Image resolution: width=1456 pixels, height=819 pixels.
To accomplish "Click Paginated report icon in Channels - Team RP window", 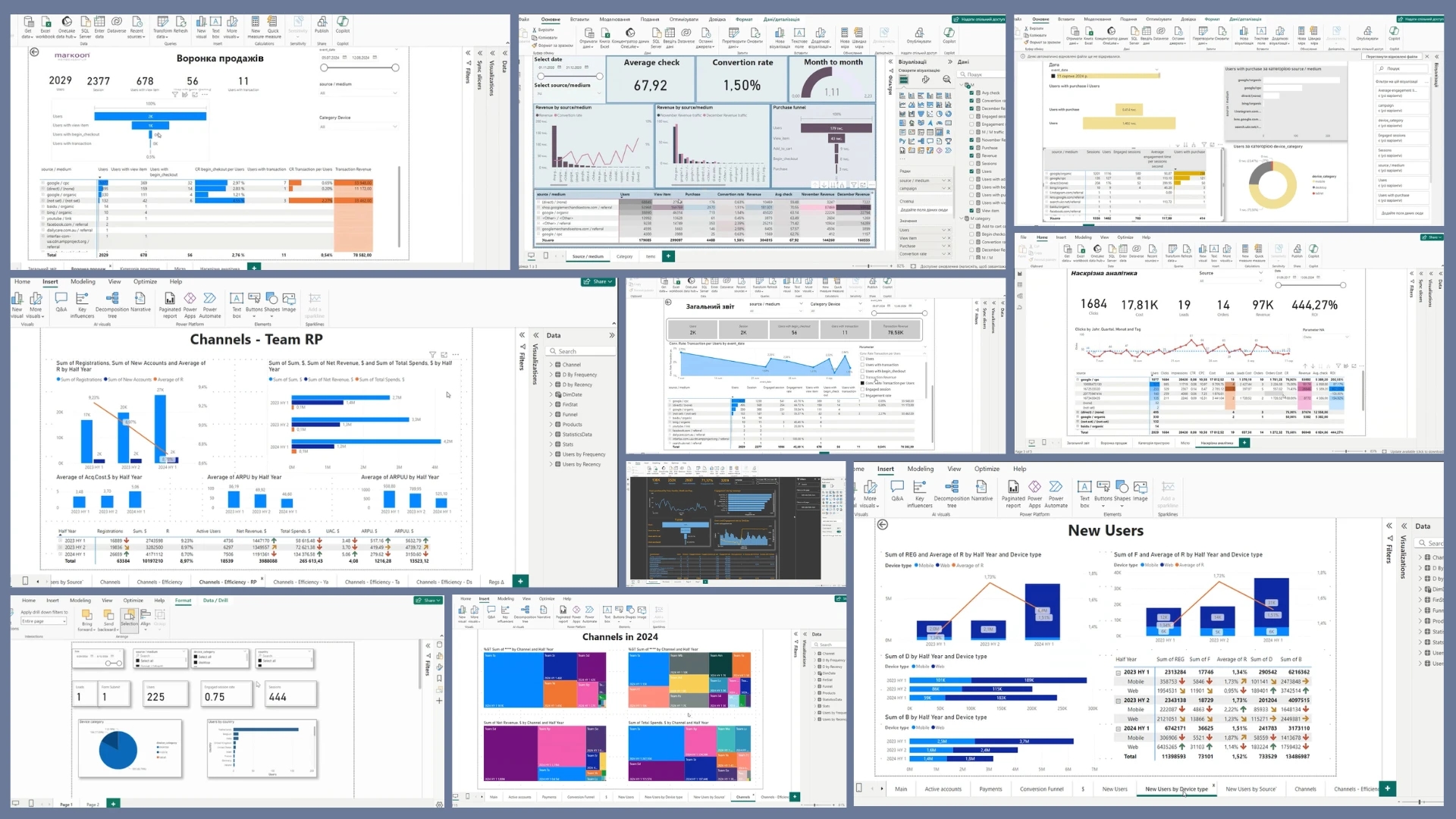I will coord(169,298).
